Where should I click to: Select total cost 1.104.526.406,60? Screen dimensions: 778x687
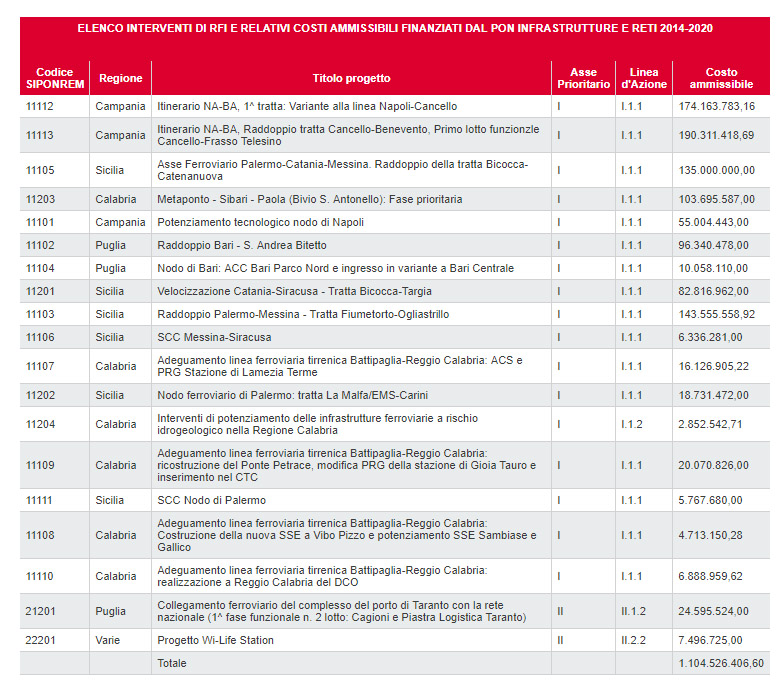[721, 663]
